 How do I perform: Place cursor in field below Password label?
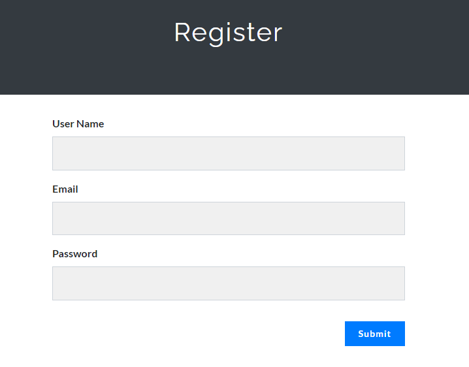[228, 283]
